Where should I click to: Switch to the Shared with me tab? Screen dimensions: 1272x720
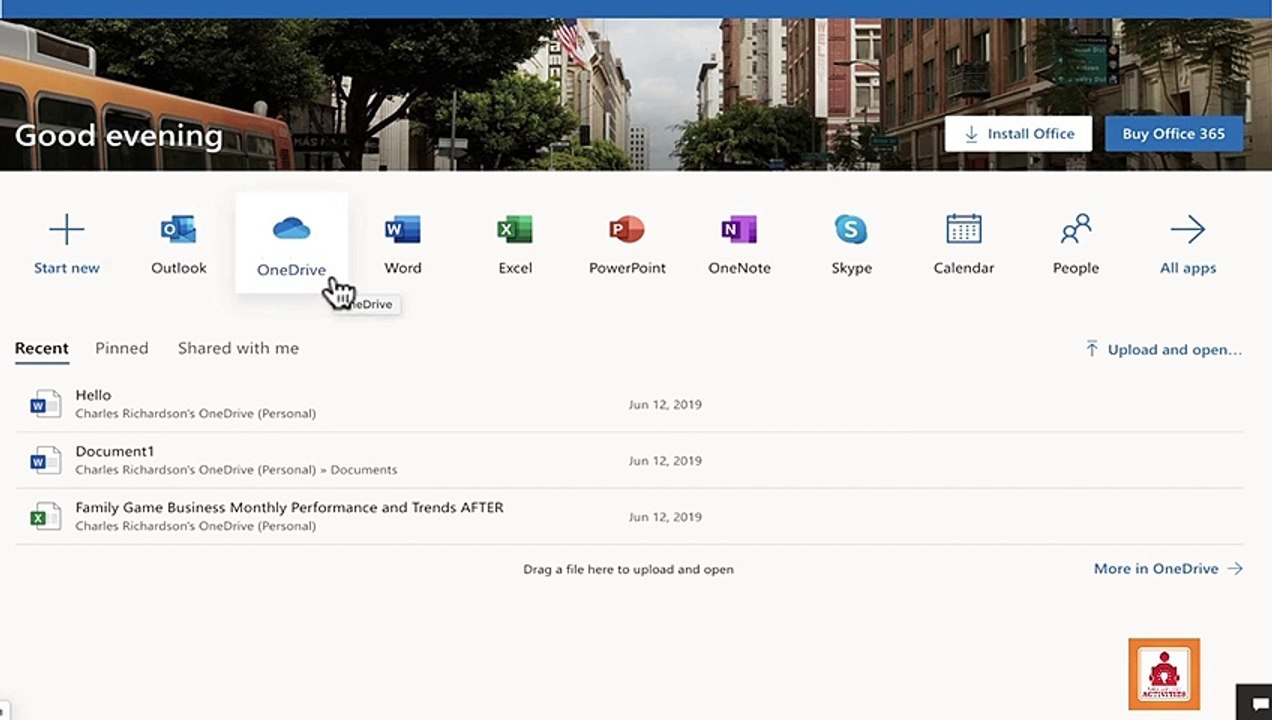(238, 348)
